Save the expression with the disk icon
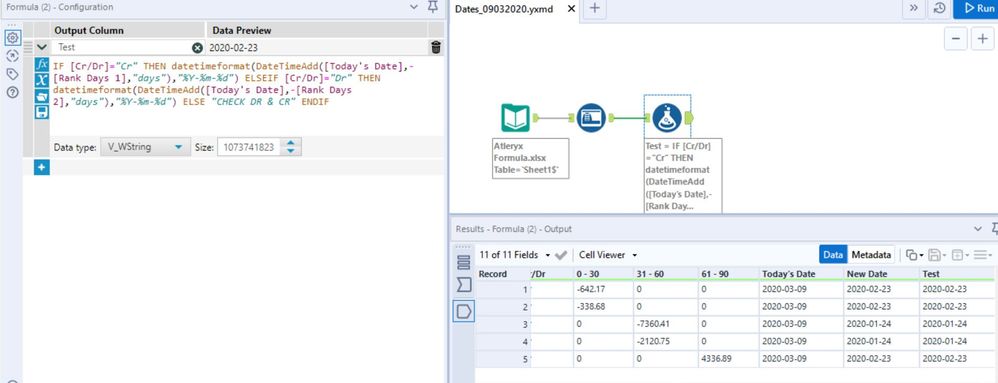Screen dimensions: 998x383 [x=41, y=112]
